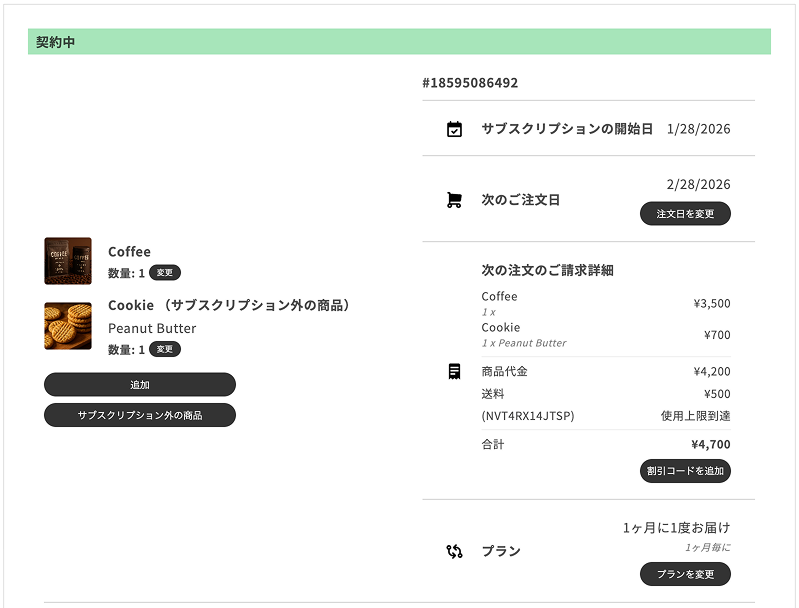Viewport: 799px width, 608px height.
Task: Click the receipt icon for billing details
Action: click(454, 371)
